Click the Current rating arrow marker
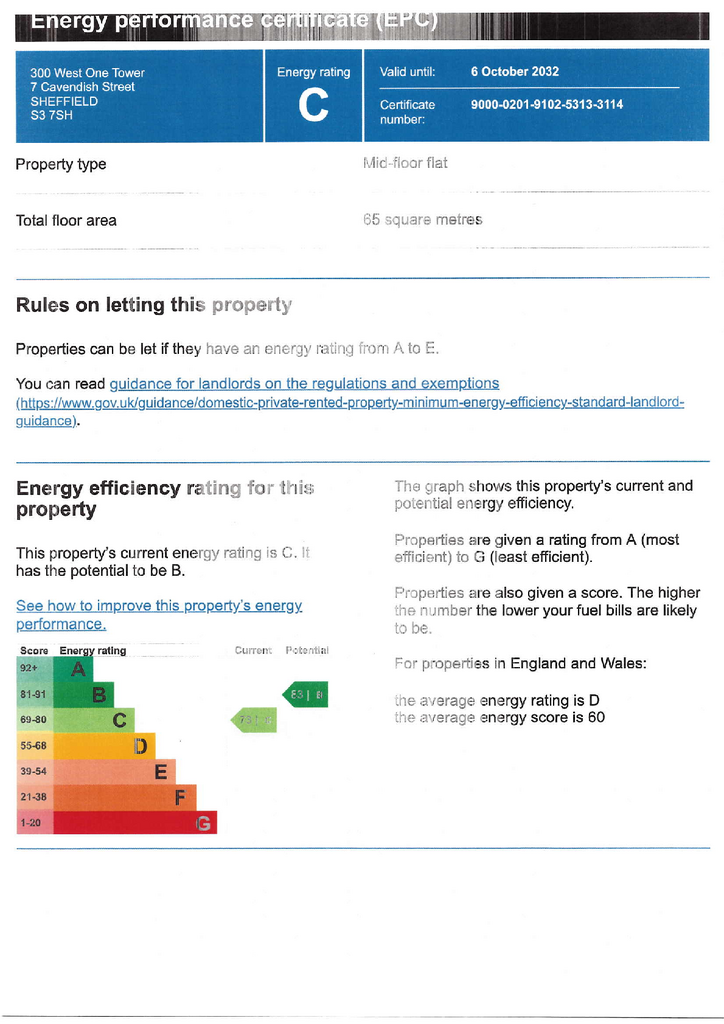Image resolution: width=724 pixels, height=1024 pixels. [254, 720]
